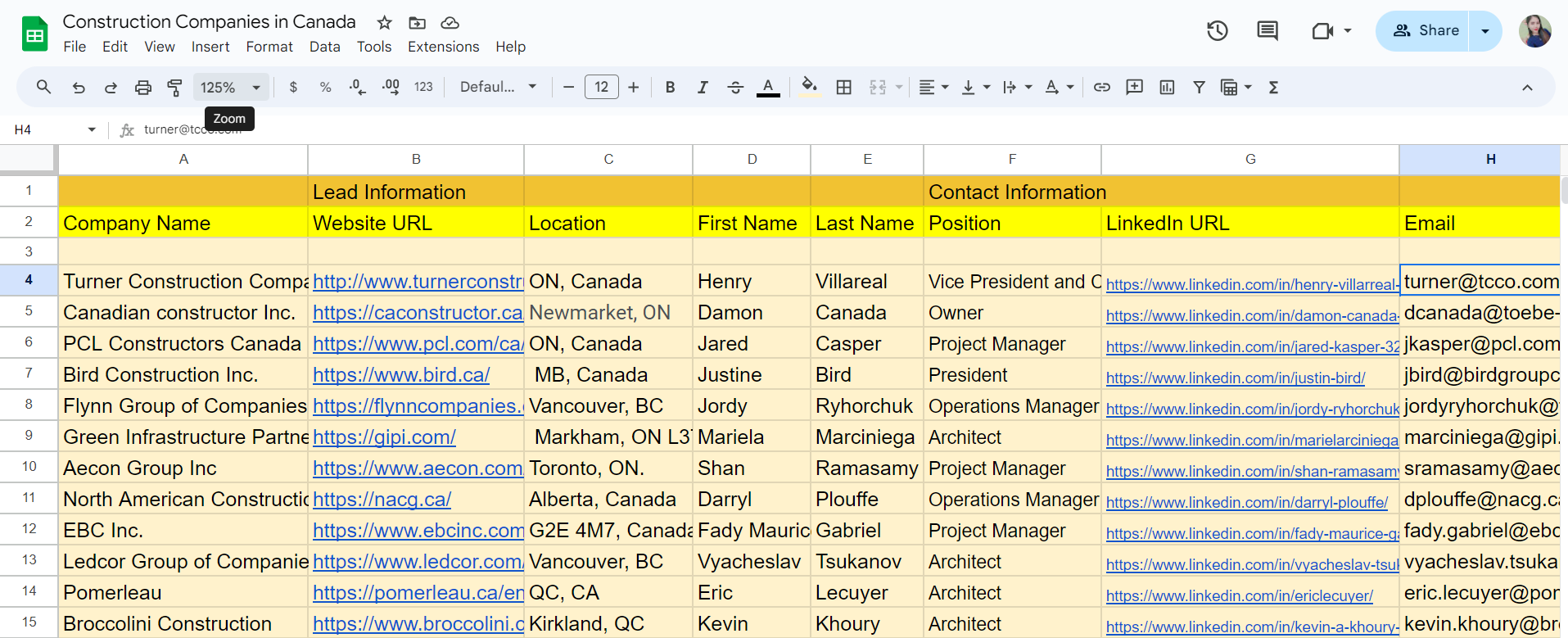Open the Google account avatar
1568x638 pixels.
1535,31
